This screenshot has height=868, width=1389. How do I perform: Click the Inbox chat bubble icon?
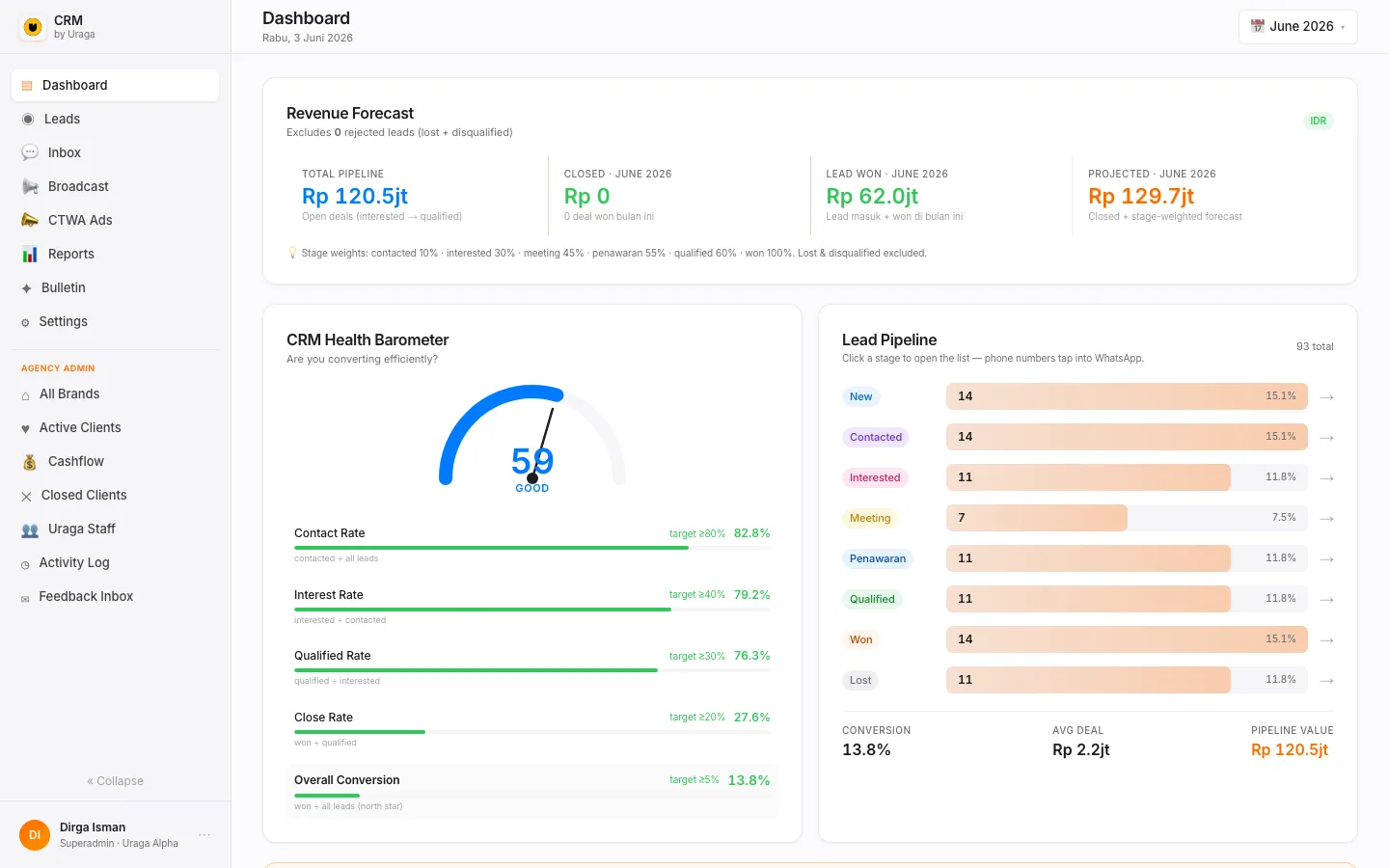(x=30, y=152)
